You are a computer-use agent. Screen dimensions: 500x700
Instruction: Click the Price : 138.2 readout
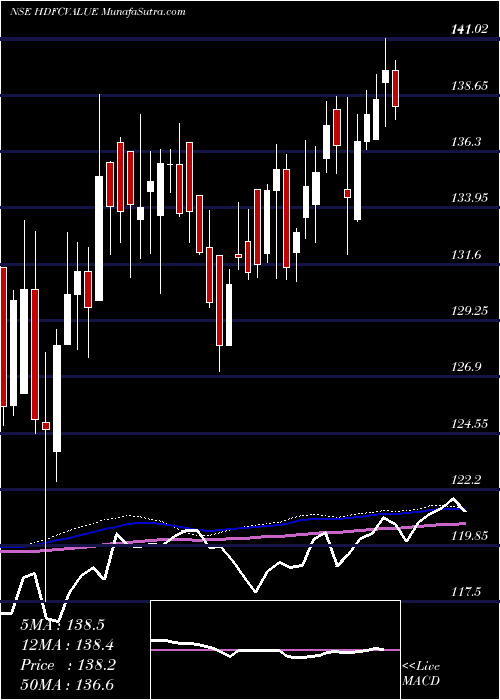tap(68, 665)
